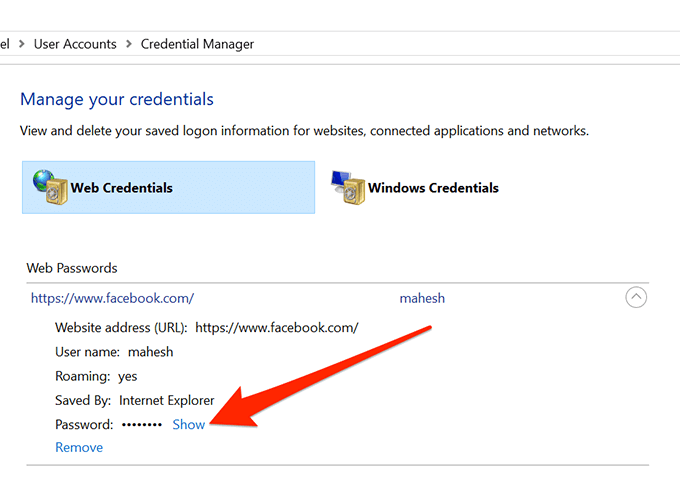Click the mahesh name in entry header
Image resolution: width=680 pixels, height=482 pixels.
[x=422, y=298]
